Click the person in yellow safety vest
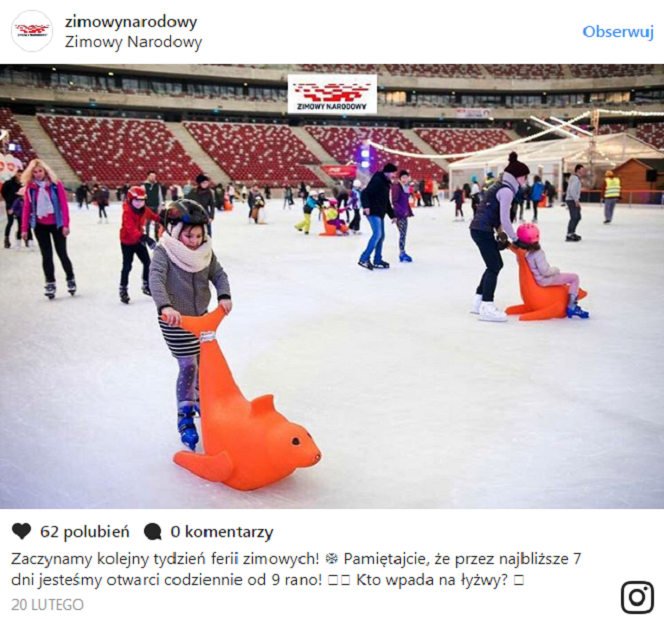The width and height of the screenshot is (664, 619). tap(611, 196)
